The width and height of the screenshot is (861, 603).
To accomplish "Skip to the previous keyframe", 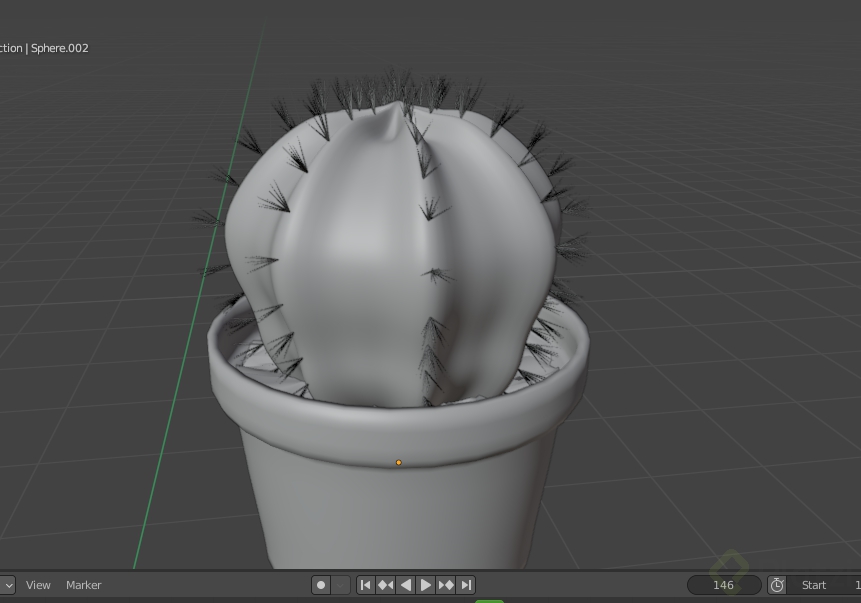I will 385,585.
